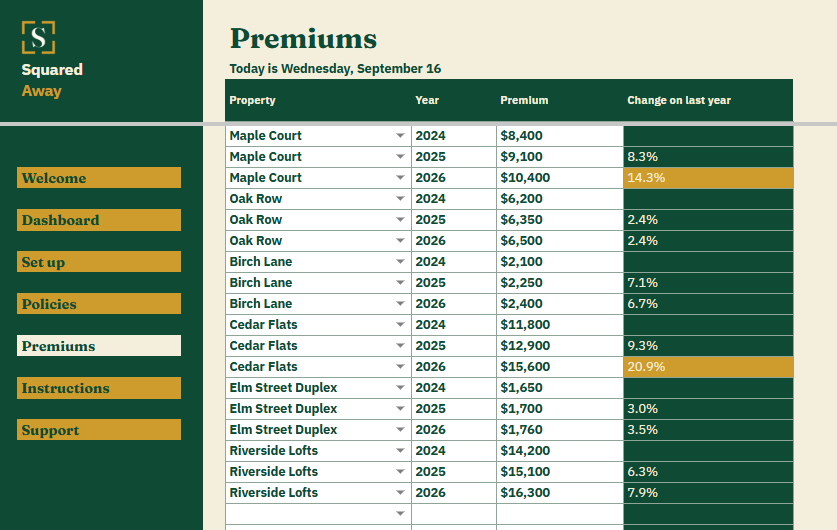The width and height of the screenshot is (837, 530).
Task: Click the $15,600 premium cell
Action: [560, 367]
